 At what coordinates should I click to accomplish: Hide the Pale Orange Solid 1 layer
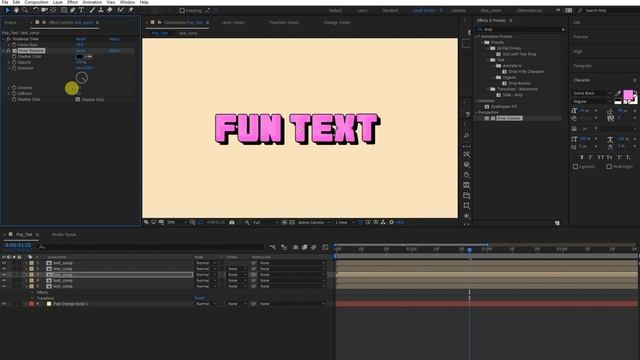coord(4,304)
